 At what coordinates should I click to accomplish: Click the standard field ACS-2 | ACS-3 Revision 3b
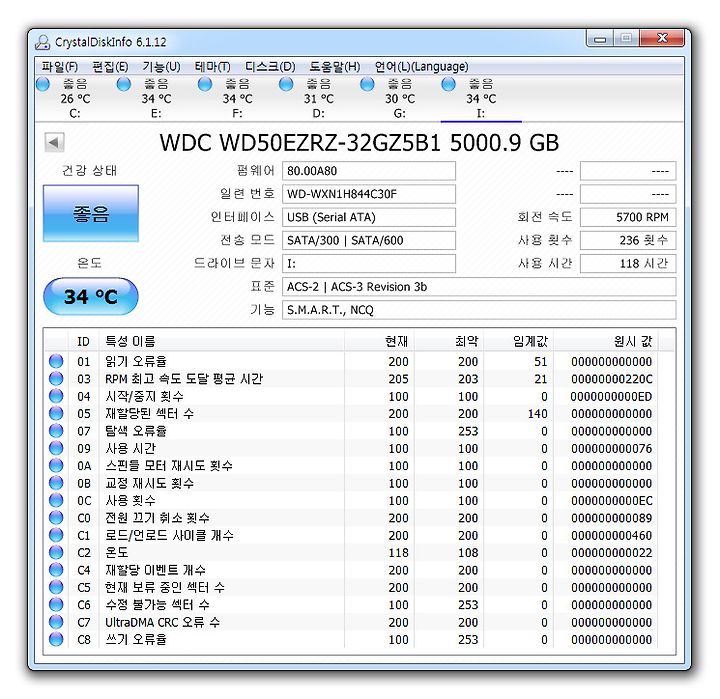(479, 287)
